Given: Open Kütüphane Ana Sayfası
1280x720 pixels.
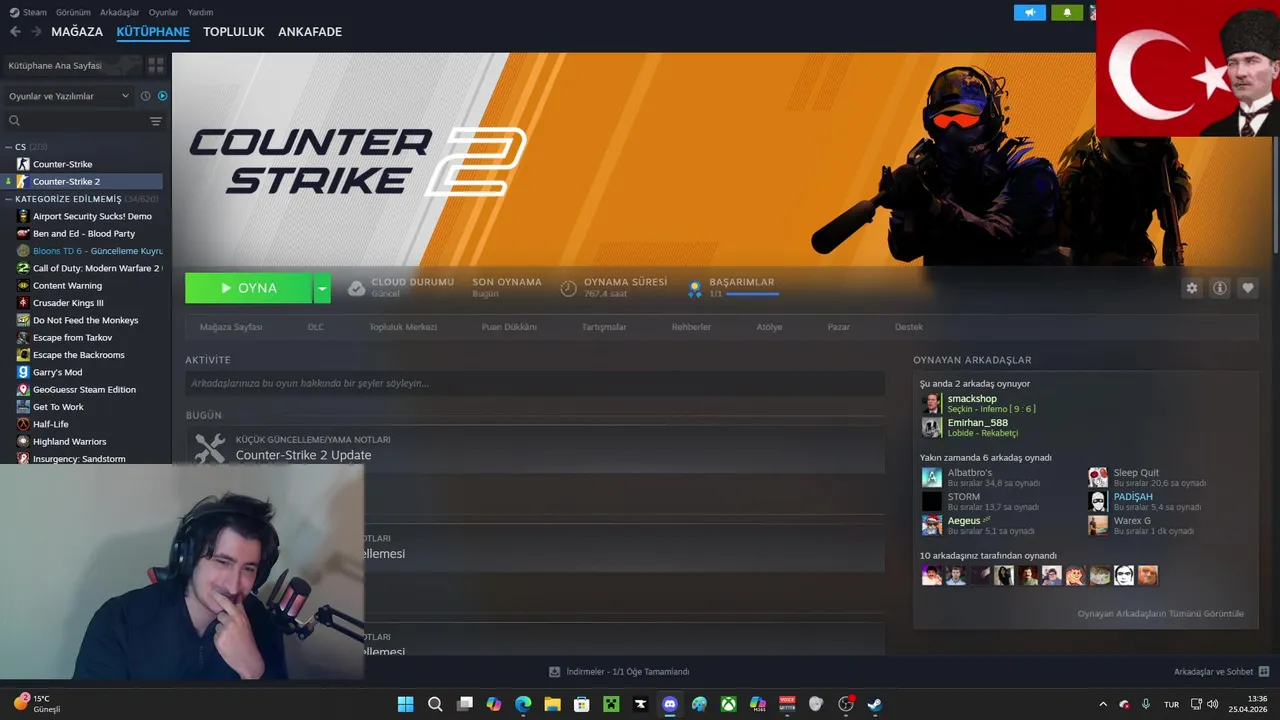Looking at the screenshot, I should [71, 65].
